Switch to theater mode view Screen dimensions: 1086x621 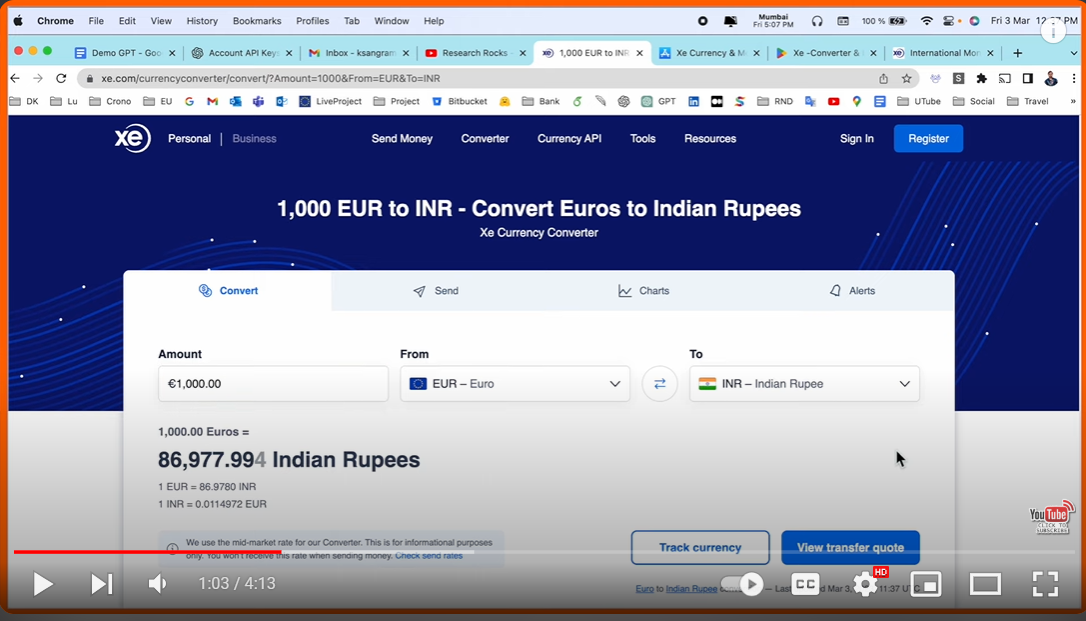click(x=985, y=584)
